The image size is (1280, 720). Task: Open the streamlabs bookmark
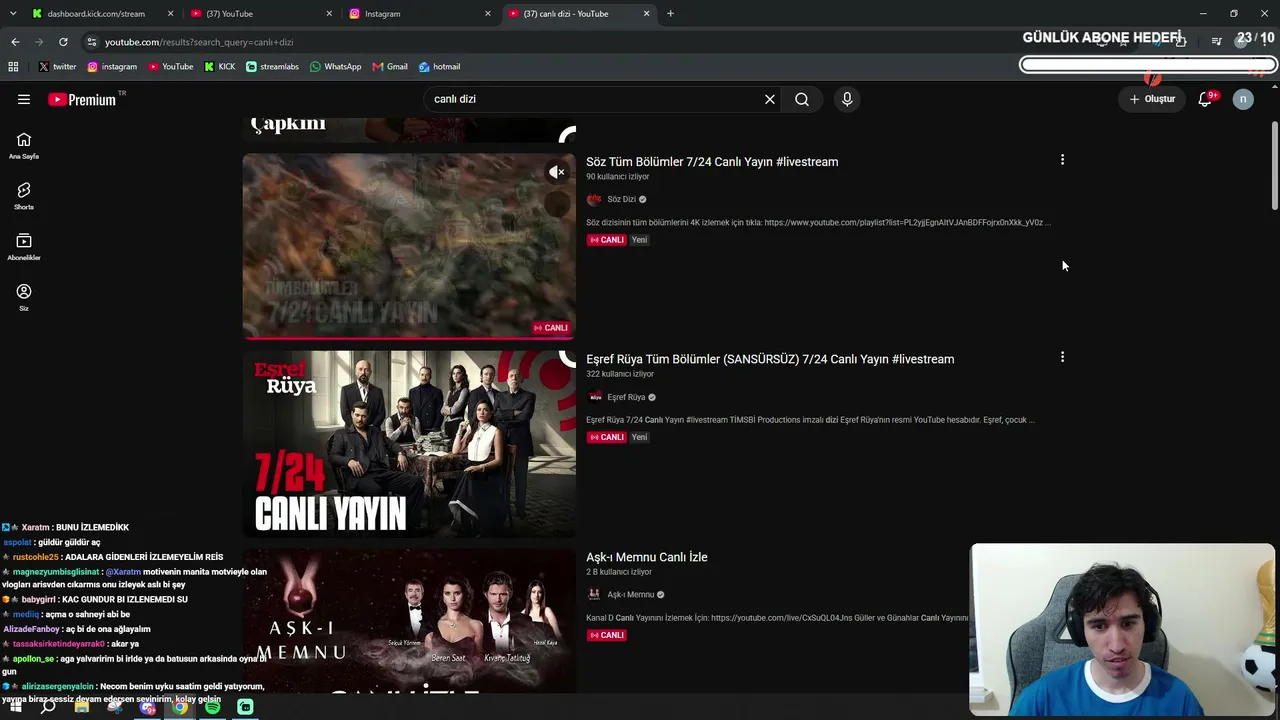coord(272,67)
